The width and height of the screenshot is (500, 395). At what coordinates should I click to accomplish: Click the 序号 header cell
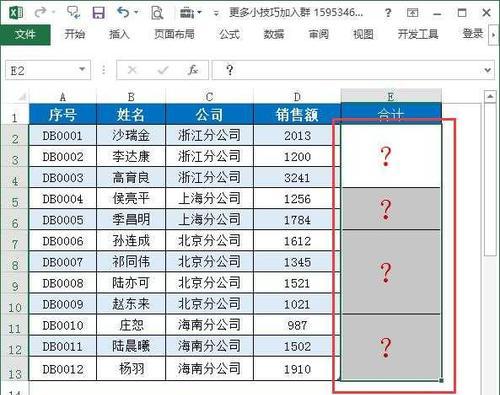click(x=63, y=114)
